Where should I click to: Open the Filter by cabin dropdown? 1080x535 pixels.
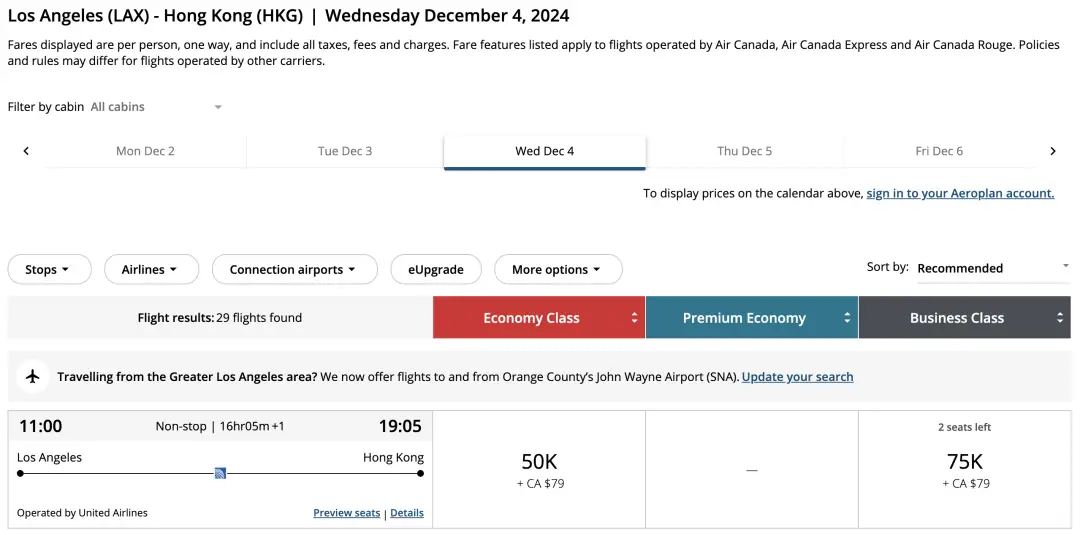(x=156, y=107)
